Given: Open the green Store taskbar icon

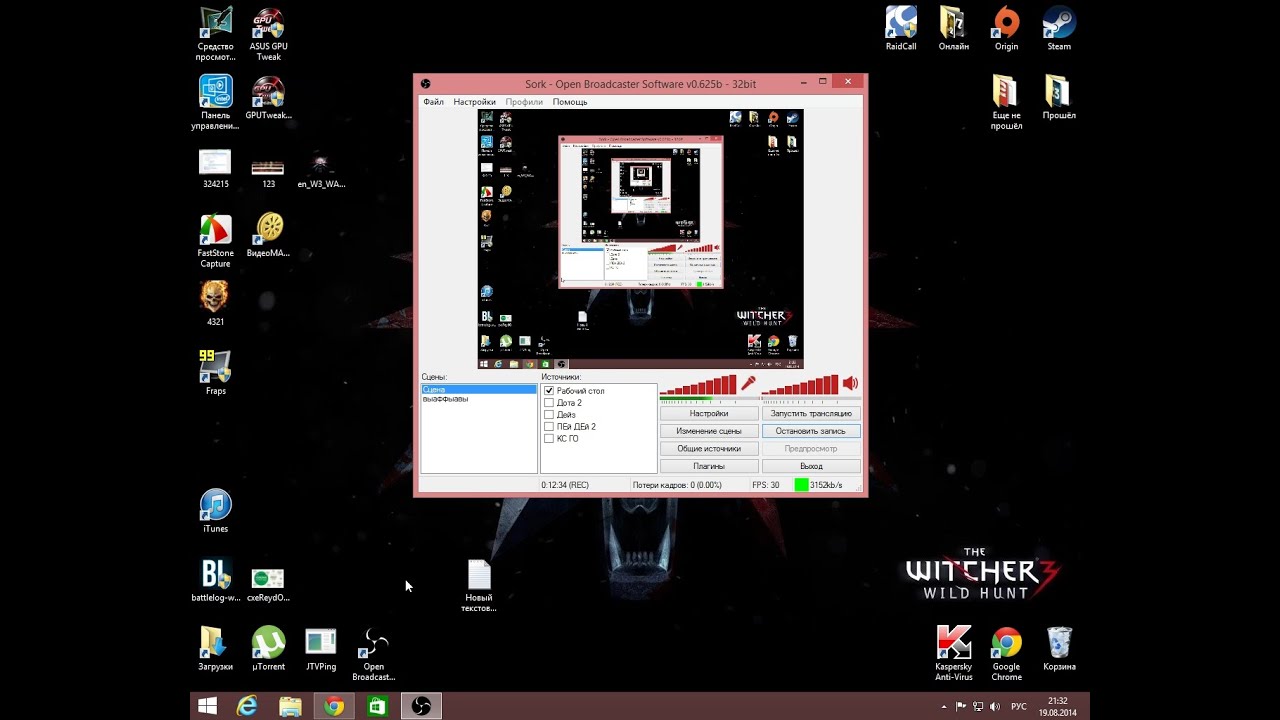Looking at the screenshot, I should click(x=377, y=706).
